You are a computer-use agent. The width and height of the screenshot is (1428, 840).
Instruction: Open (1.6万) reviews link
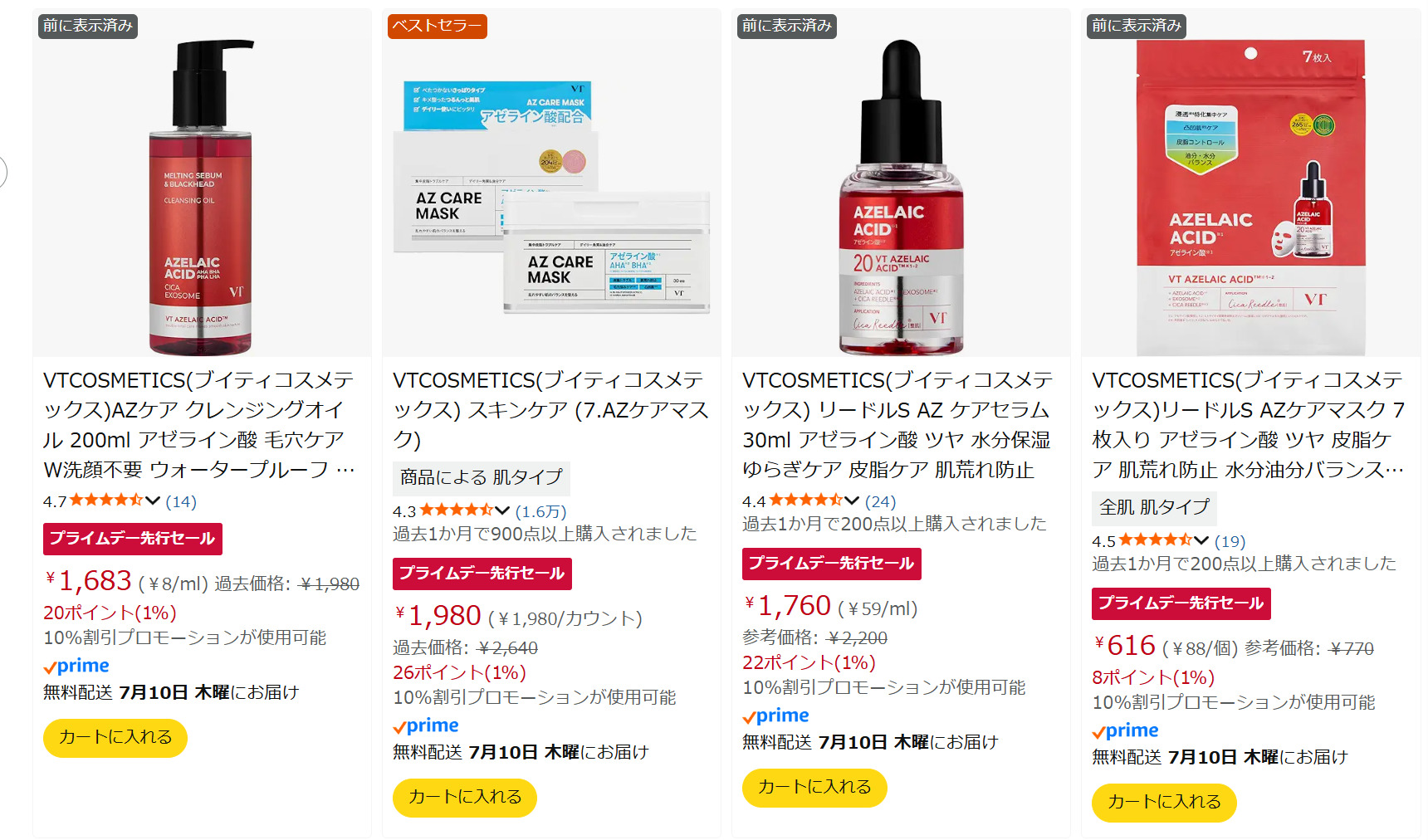[540, 511]
